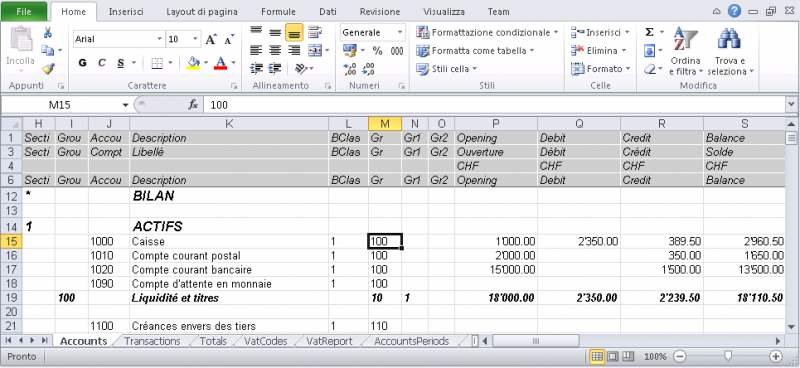Select the Page Layout view button
800x368 pixels.
[x=613, y=356]
